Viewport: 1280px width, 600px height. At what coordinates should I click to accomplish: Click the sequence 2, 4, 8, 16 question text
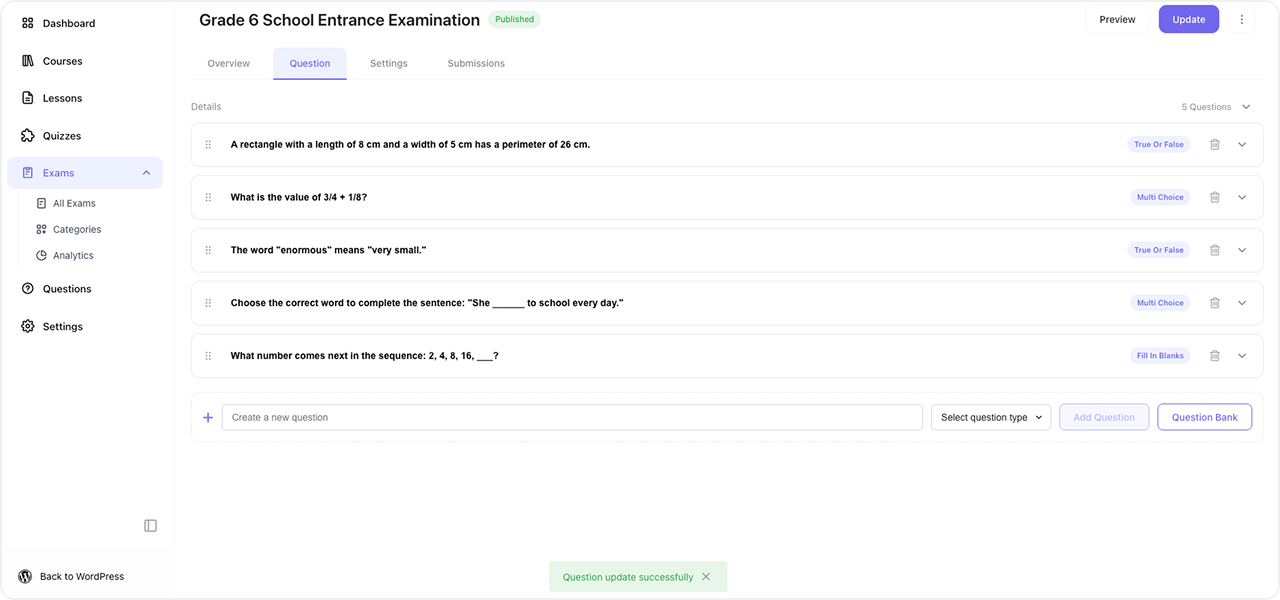364,356
